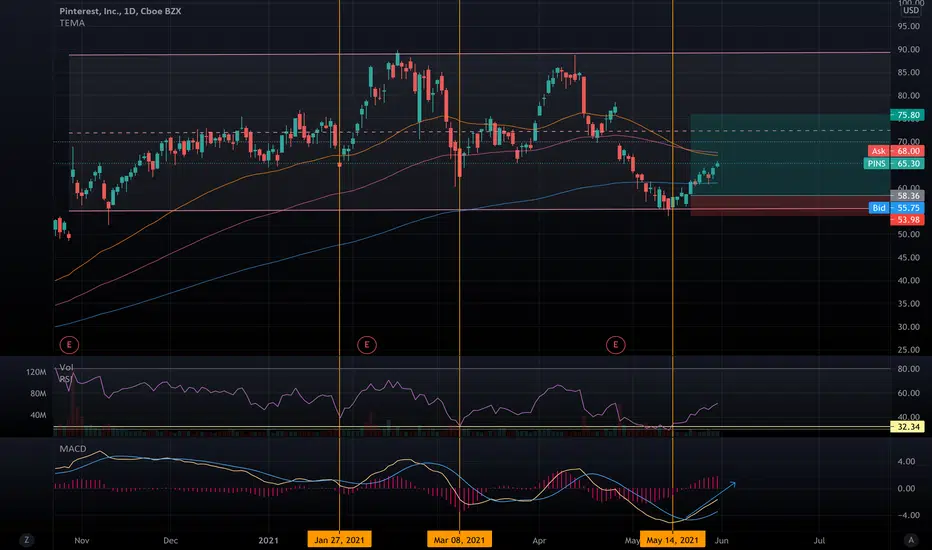The image size is (932, 550).
Task: Click the Nov label on time axis
Action: click(x=81, y=540)
